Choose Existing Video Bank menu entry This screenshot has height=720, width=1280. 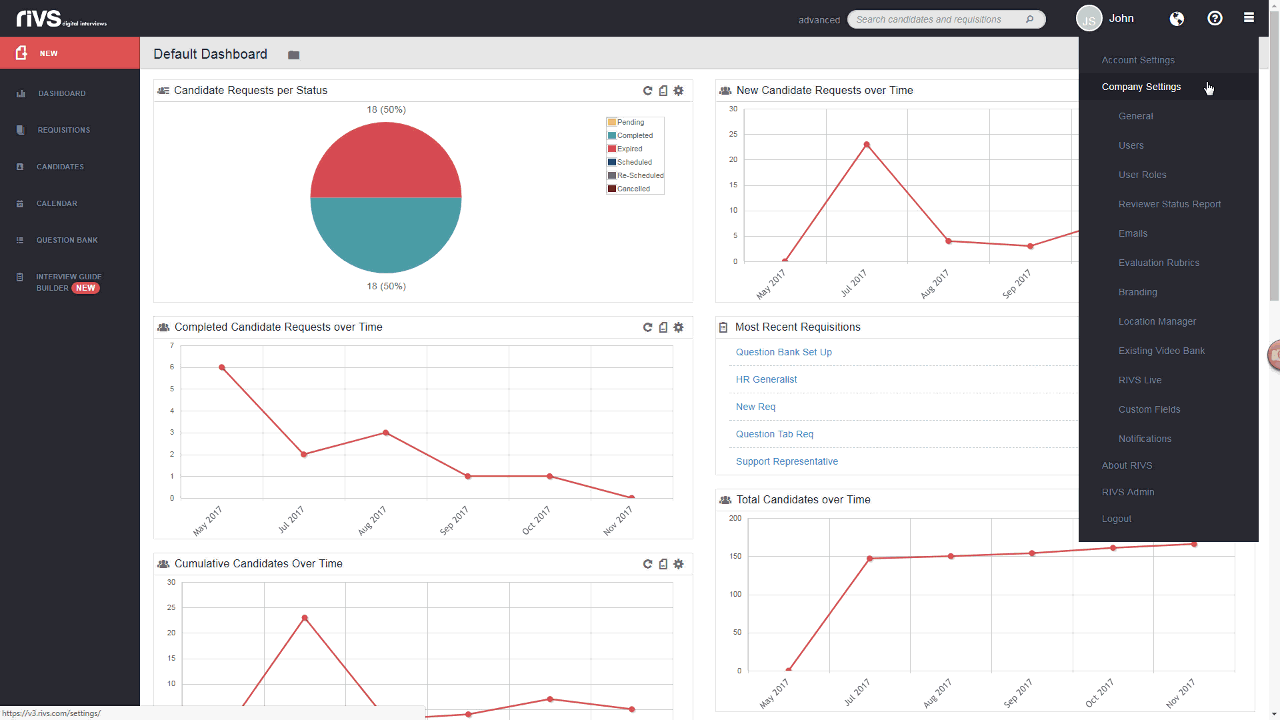pyautogui.click(x=1162, y=351)
